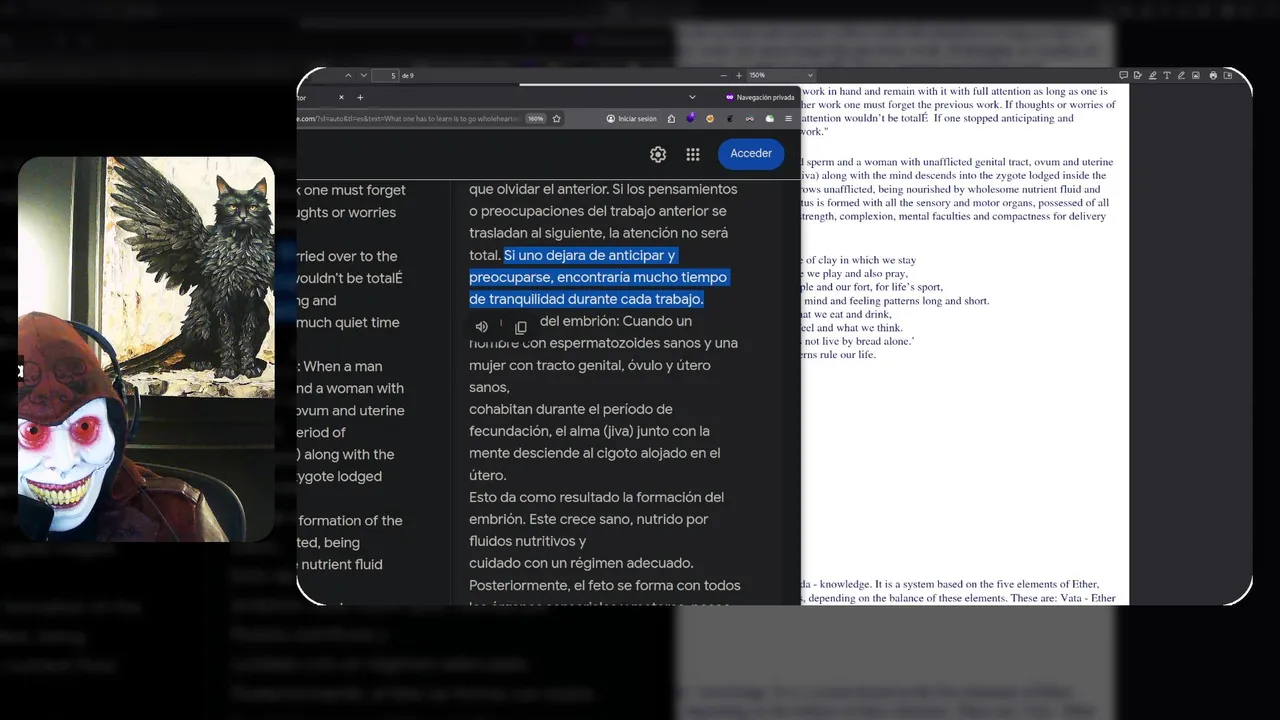The width and height of the screenshot is (1280, 720).
Task: Click source text 'formation of the'
Action: (x=350, y=520)
